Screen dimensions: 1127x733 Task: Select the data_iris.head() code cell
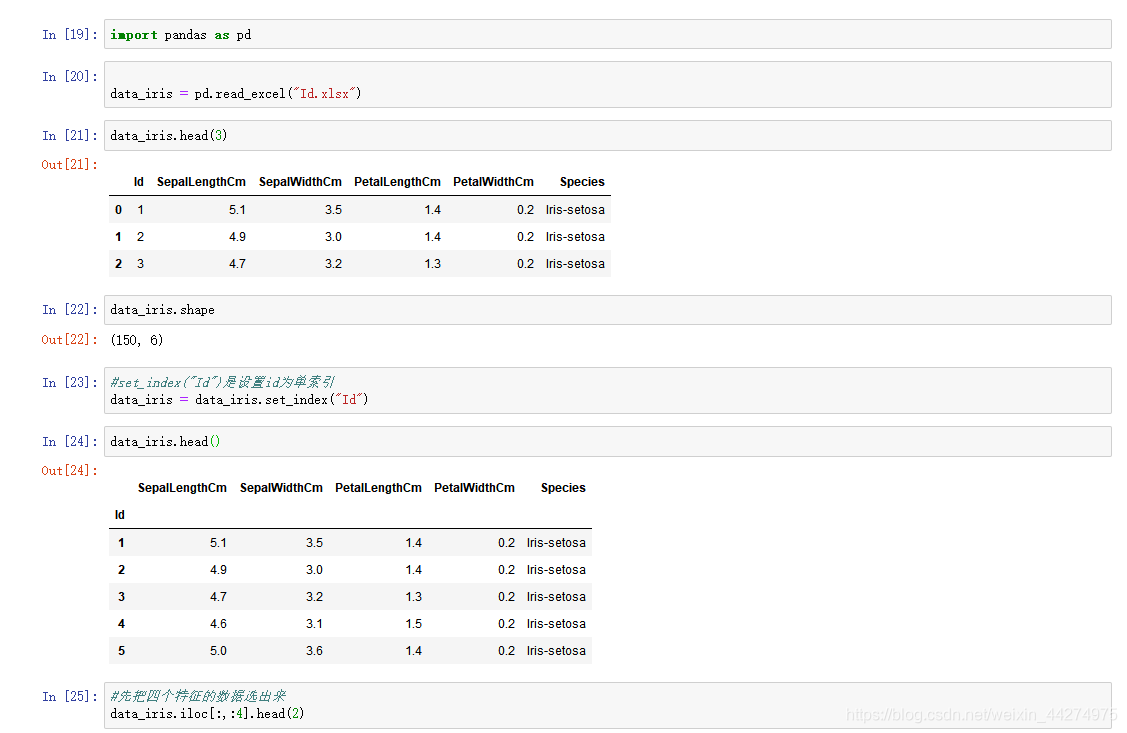point(607,441)
